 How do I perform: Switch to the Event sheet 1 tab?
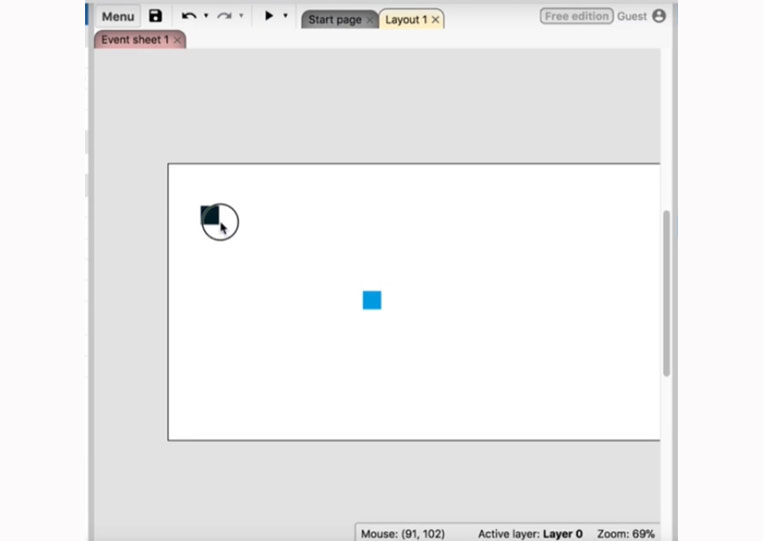(x=135, y=39)
